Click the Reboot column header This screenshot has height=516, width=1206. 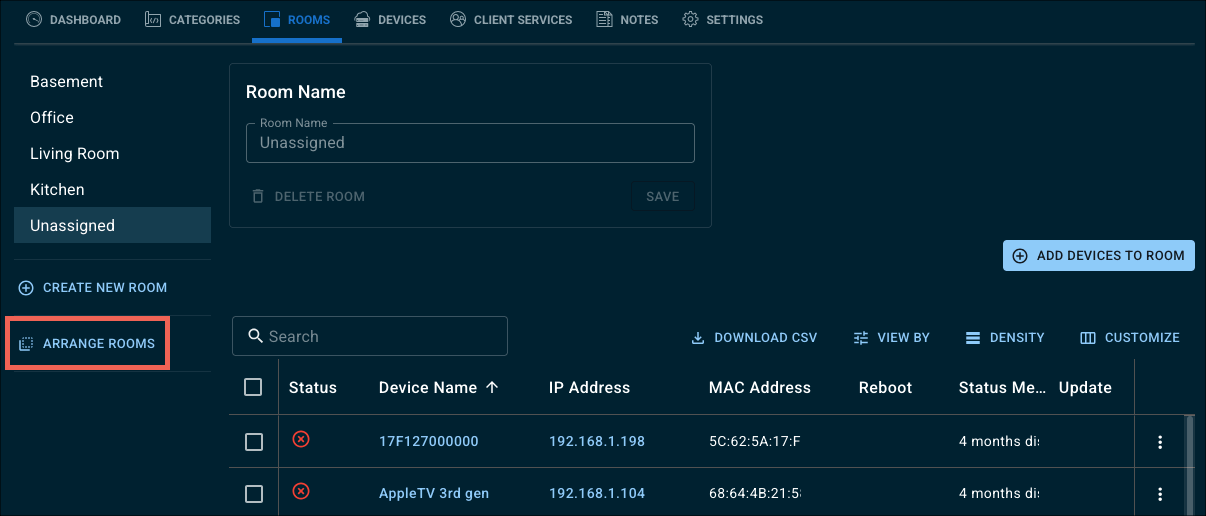click(x=886, y=388)
